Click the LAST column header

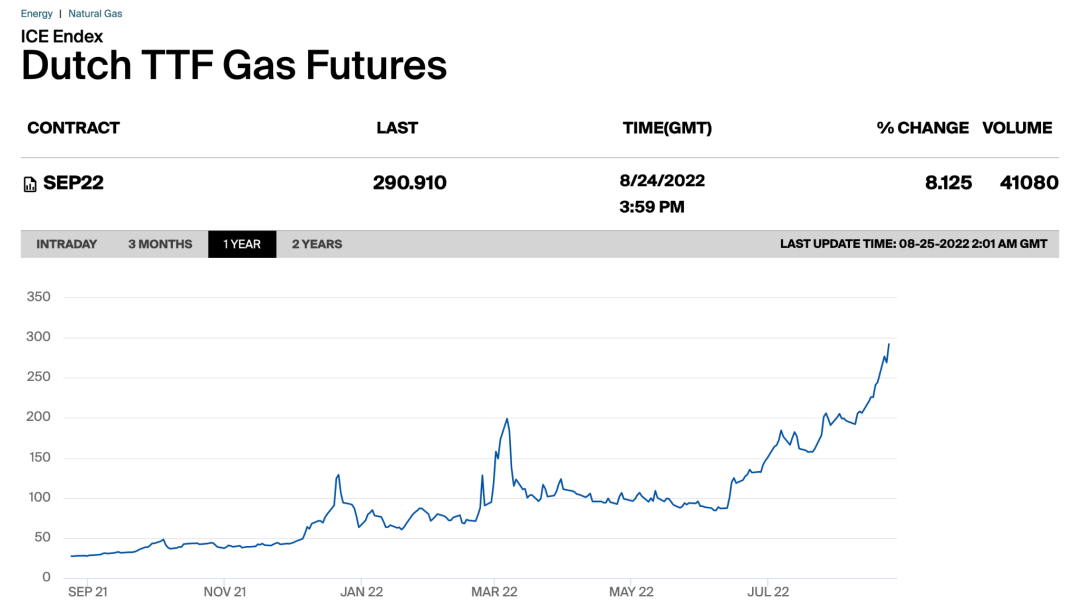[397, 128]
